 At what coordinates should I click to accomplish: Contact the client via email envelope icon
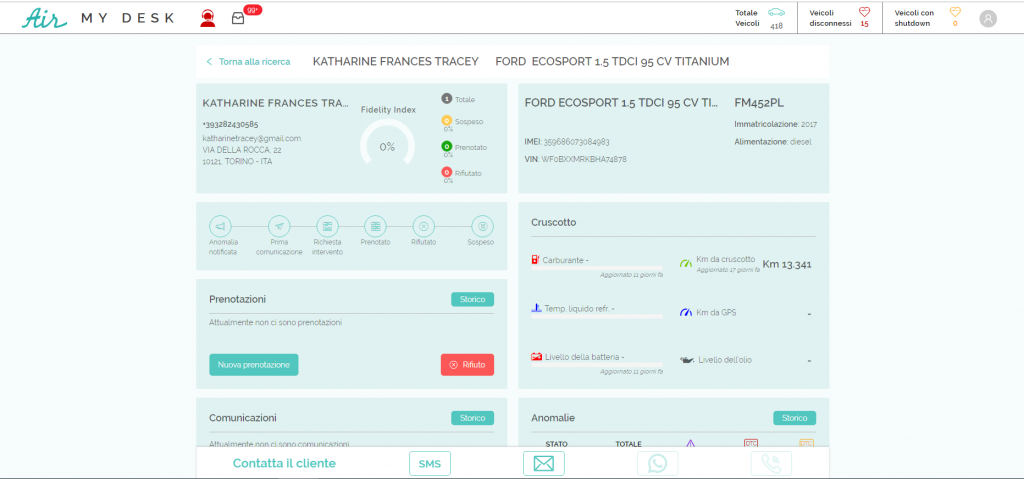543,464
